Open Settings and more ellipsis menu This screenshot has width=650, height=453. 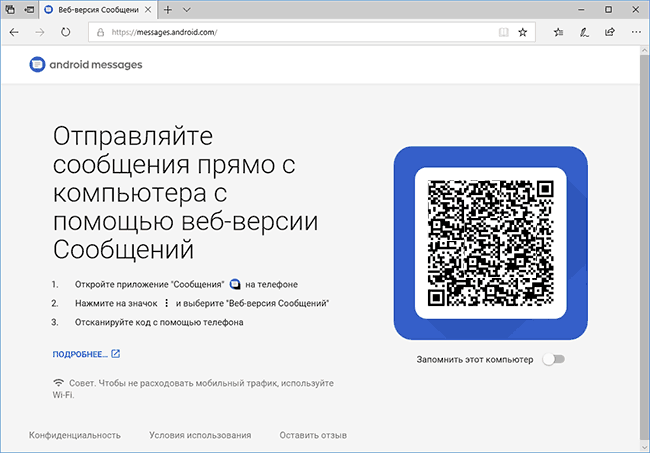pos(636,32)
